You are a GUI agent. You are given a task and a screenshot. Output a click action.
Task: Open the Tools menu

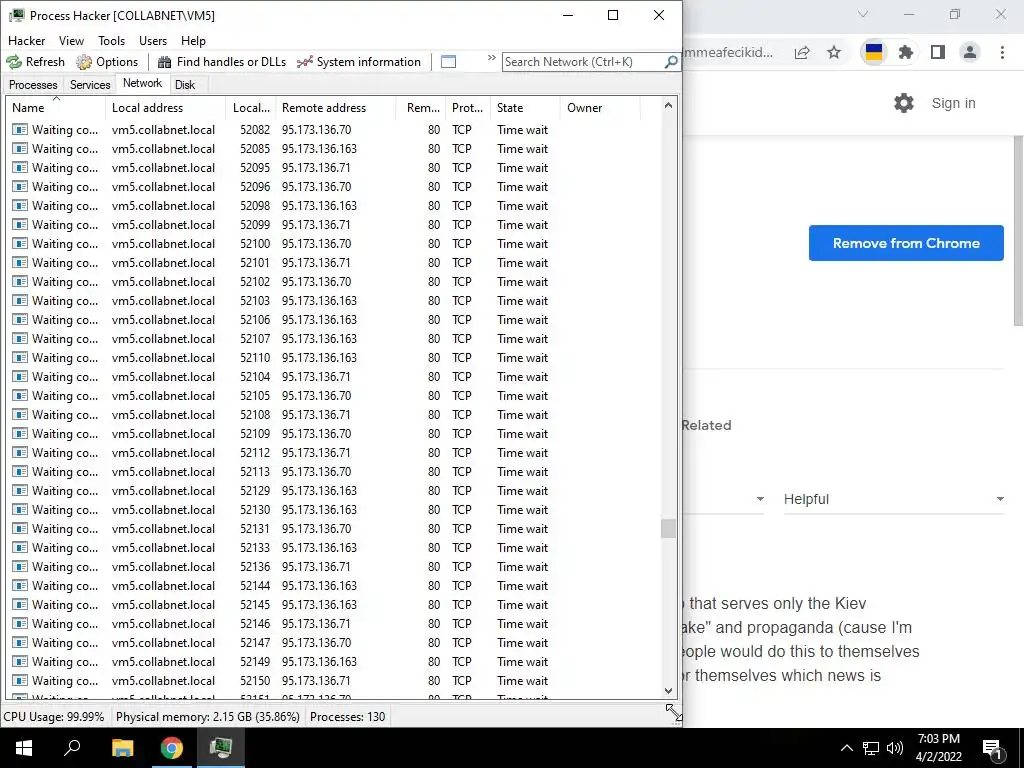(x=112, y=40)
